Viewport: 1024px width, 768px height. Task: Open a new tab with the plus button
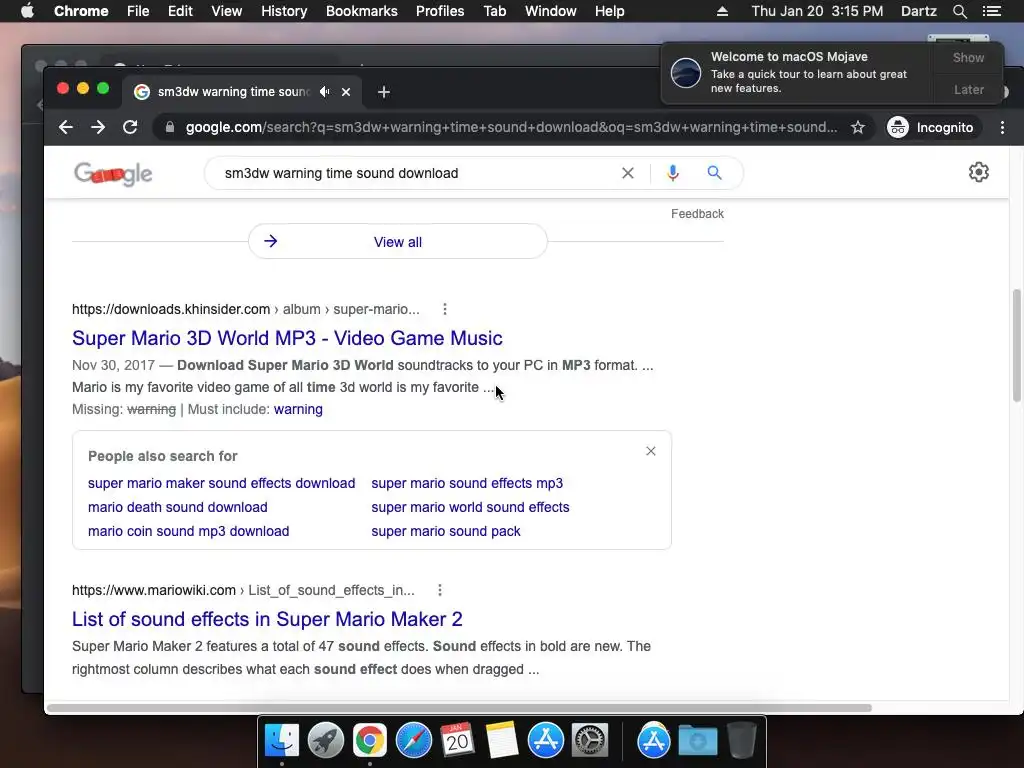click(384, 92)
